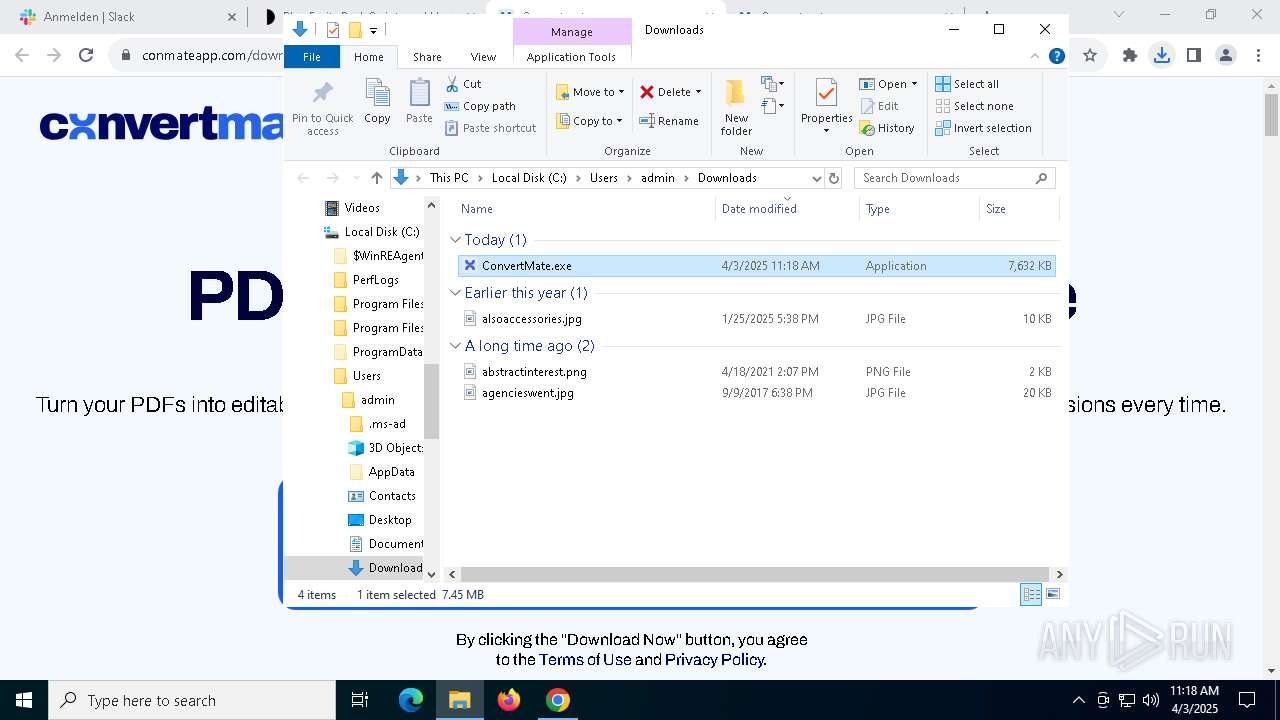Collapse the ribbon with the chevron

pyautogui.click(x=1035, y=57)
